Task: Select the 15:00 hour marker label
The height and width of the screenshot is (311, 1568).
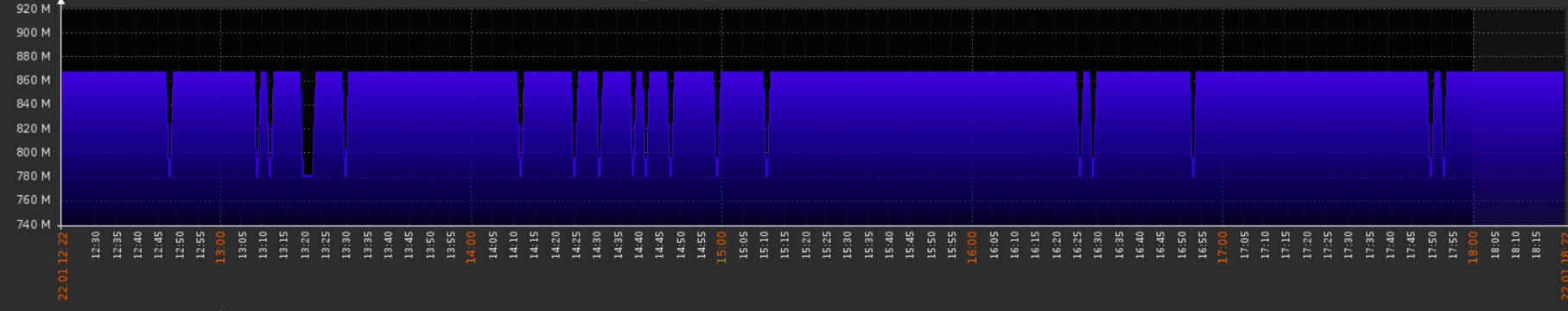Action: [721, 247]
